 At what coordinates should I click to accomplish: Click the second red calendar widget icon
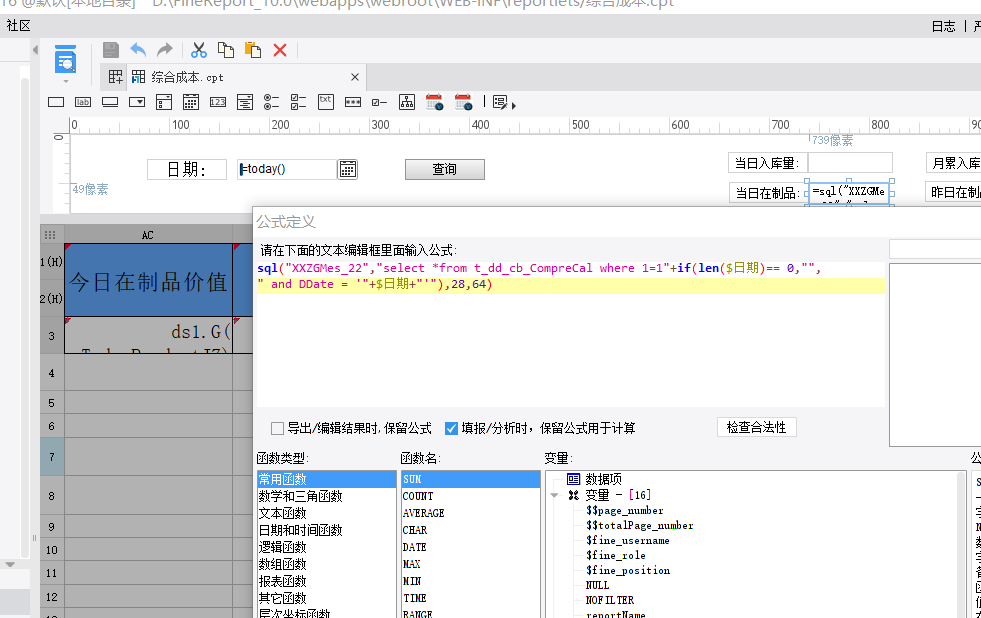(x=463, y=102)
